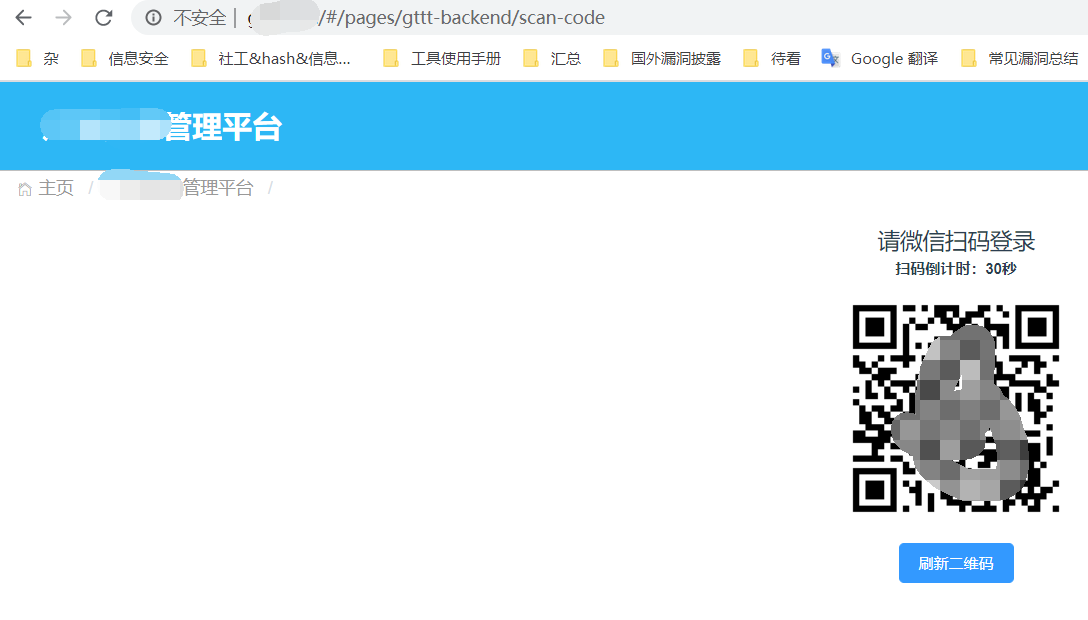Viewport: 1088px width, 620px height.
Task: Open the 杂 bookmark folder
Action: coord(37,58)
